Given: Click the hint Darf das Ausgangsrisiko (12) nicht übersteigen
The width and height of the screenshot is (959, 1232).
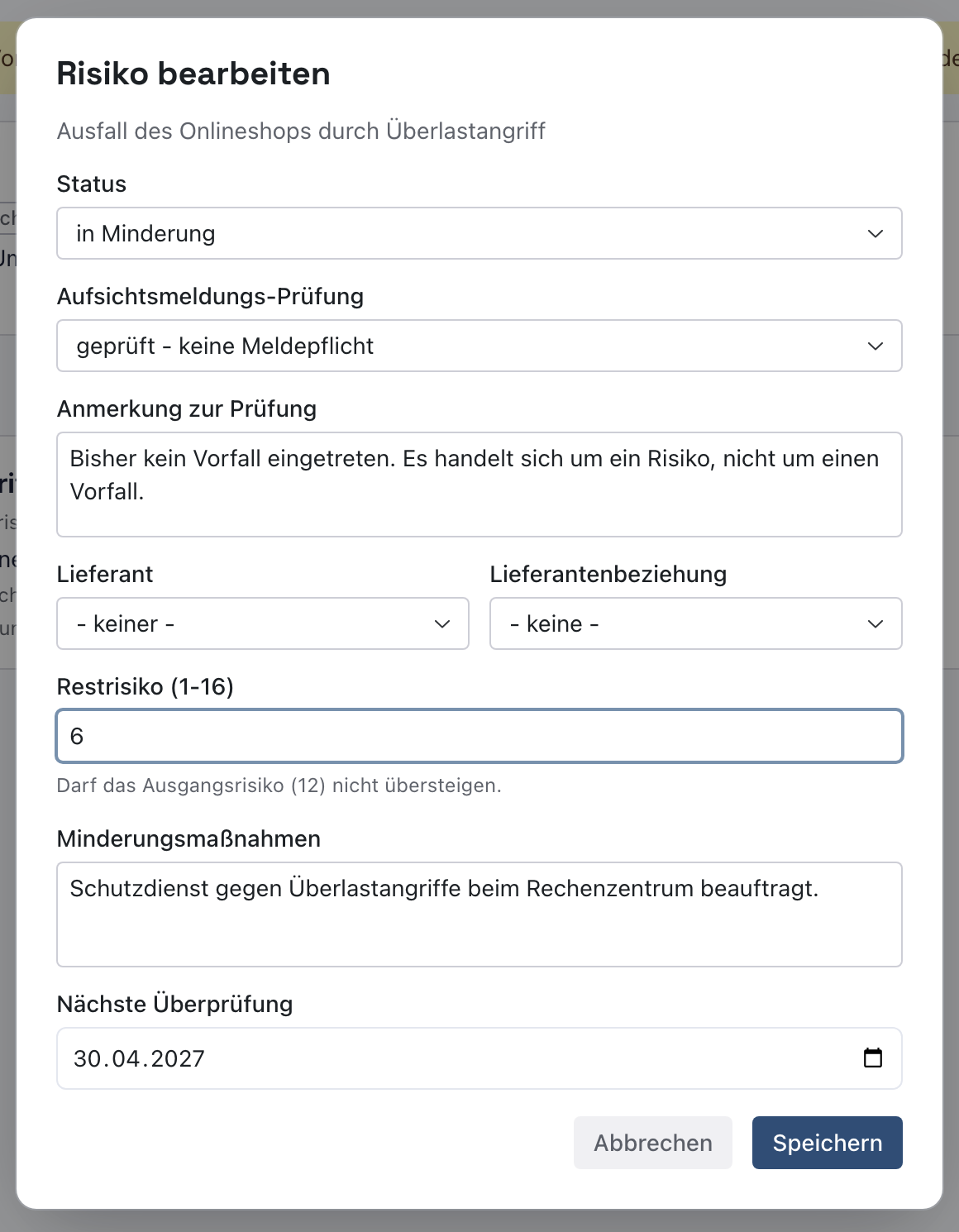Looking at the screenshot, I should tap(279, 786).
